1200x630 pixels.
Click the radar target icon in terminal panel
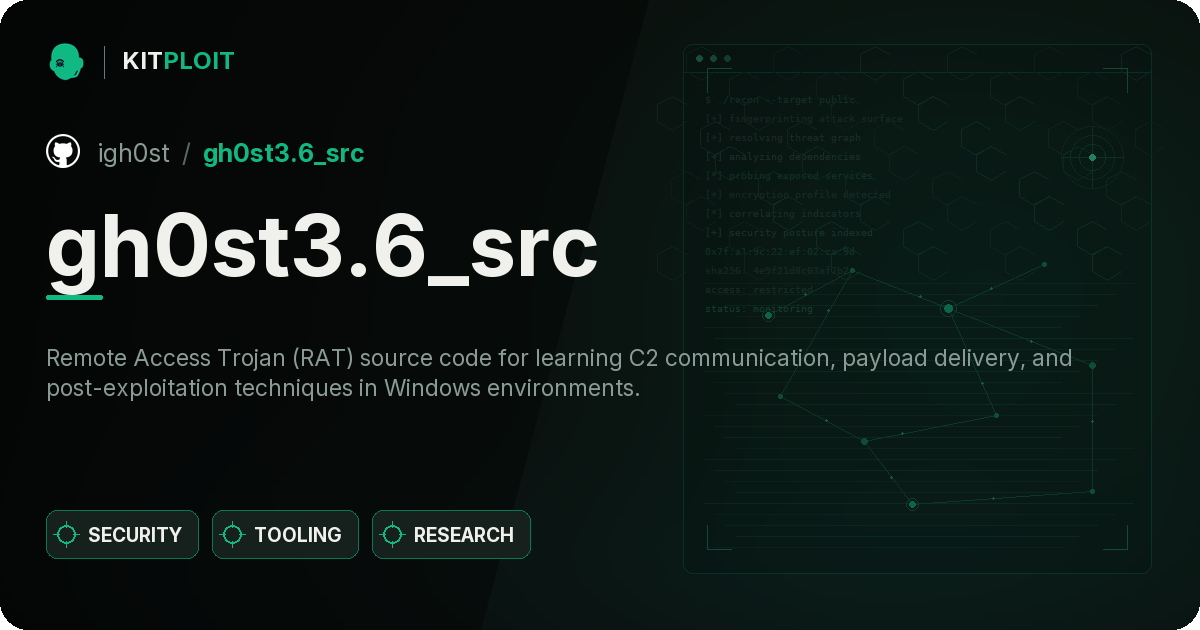tap(1092, 157)
